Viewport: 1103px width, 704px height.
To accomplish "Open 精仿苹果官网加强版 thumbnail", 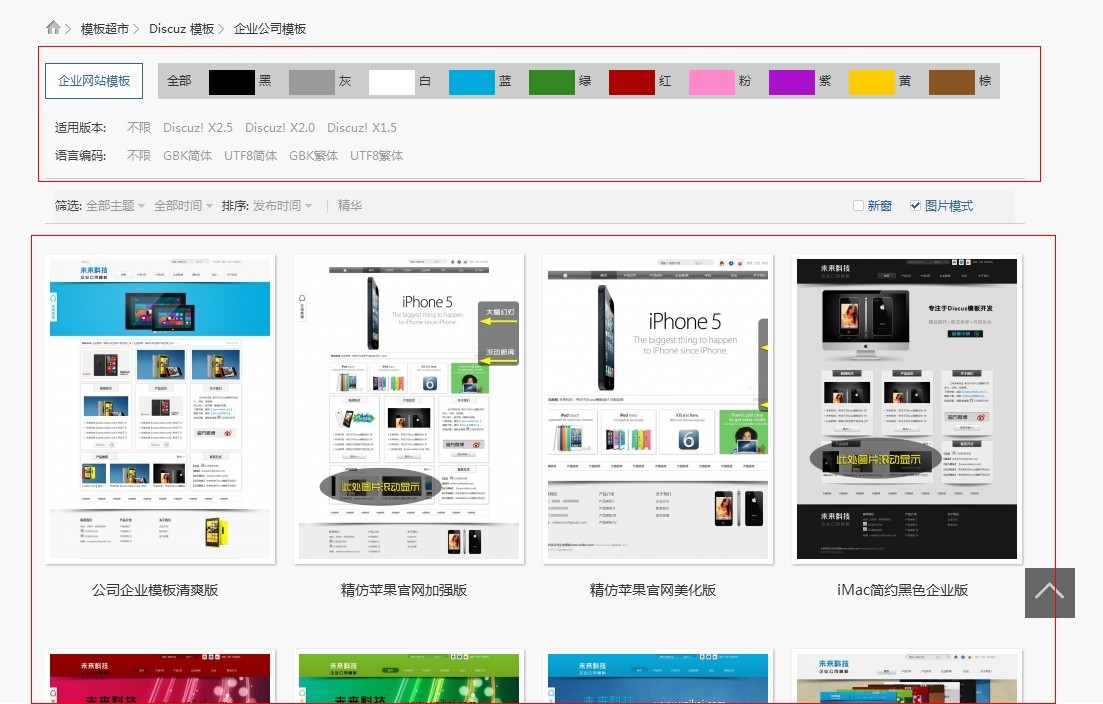I will [409, 409].
